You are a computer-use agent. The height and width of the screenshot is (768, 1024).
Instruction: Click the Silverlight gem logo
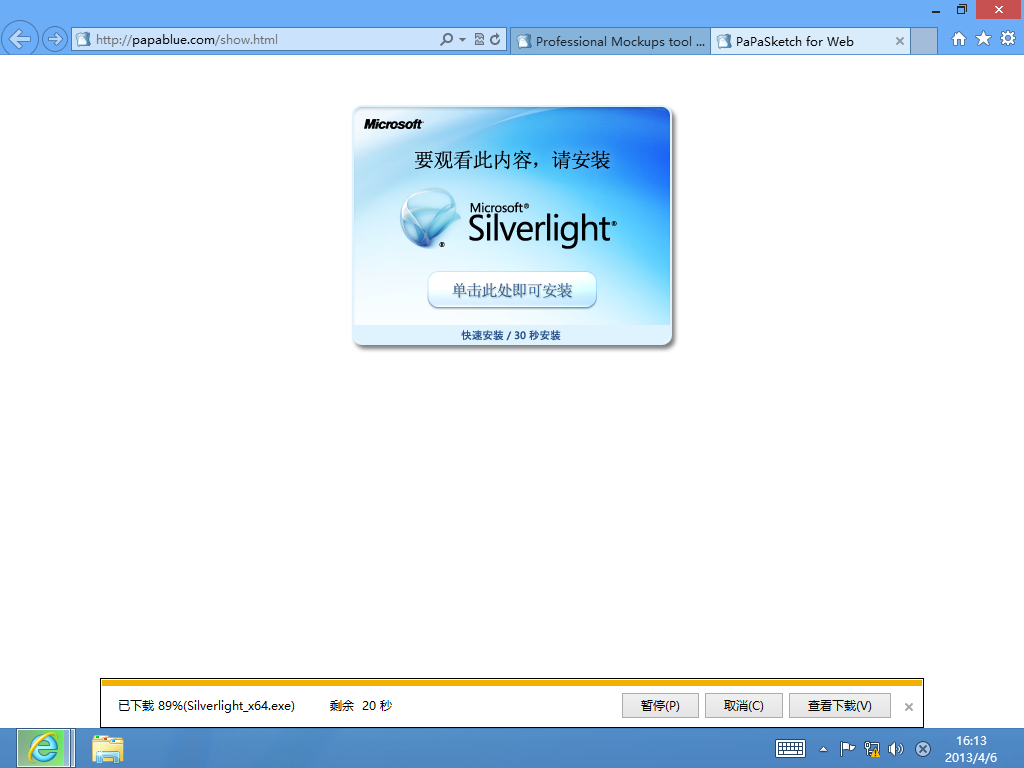coord(428,218)
